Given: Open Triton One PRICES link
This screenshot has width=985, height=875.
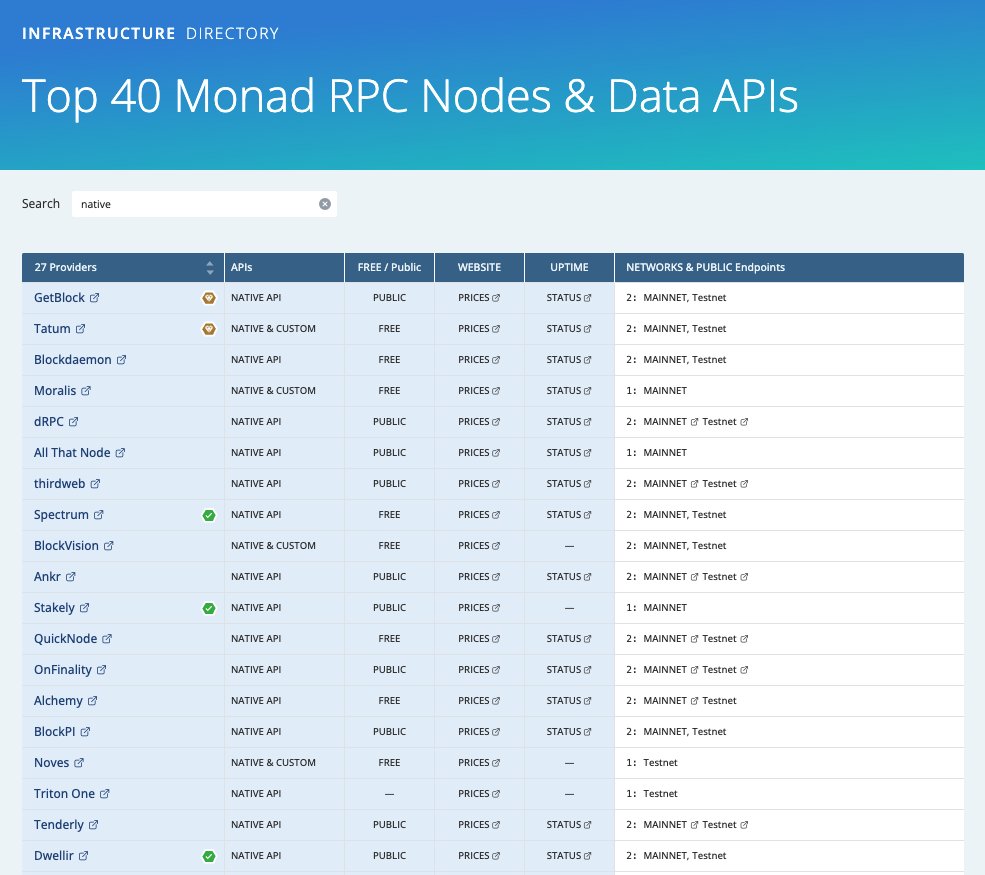Looking at the screenshot, I should click(x=479, y=794).
